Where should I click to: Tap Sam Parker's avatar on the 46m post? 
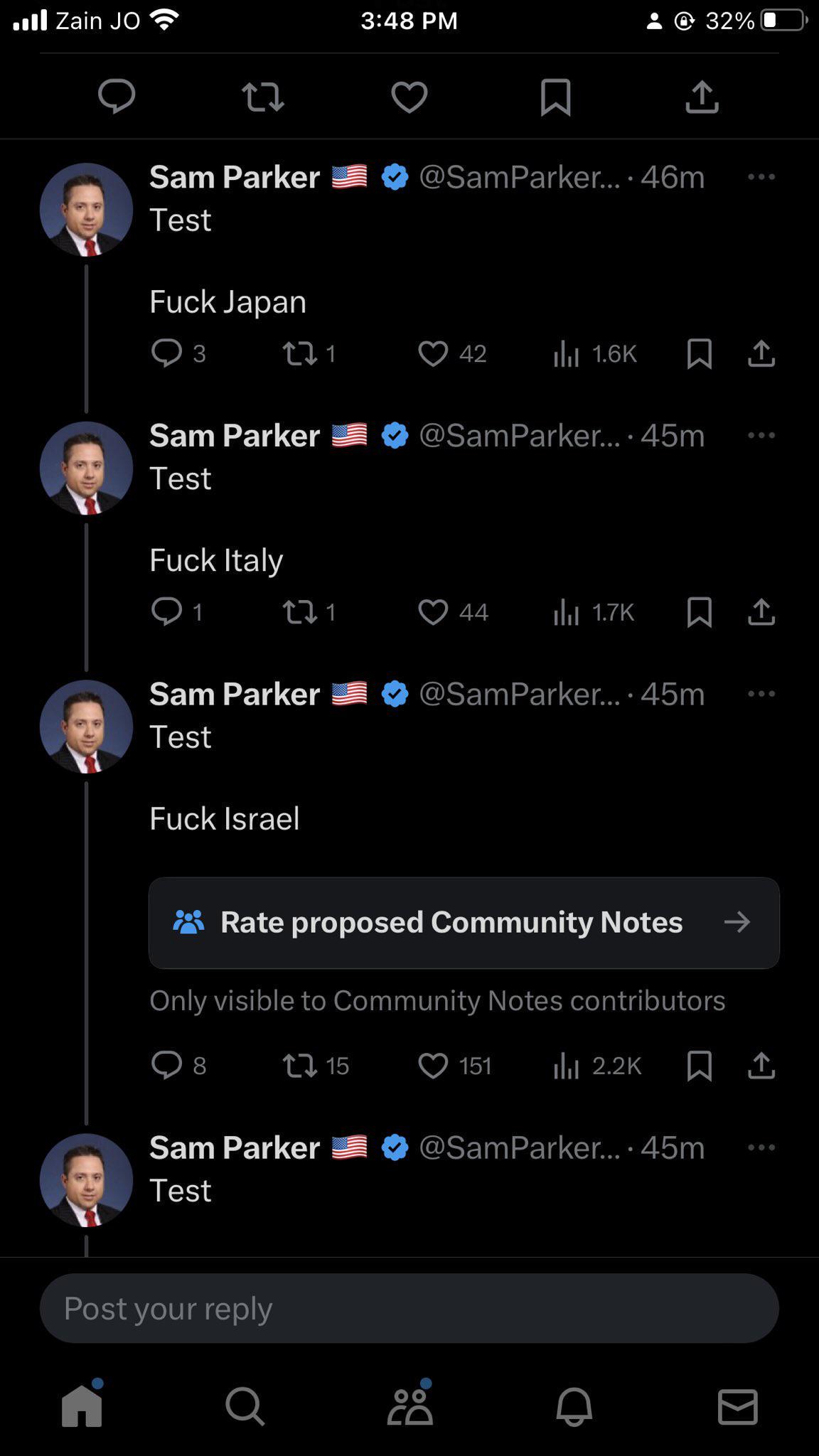(x=86, y=210)
